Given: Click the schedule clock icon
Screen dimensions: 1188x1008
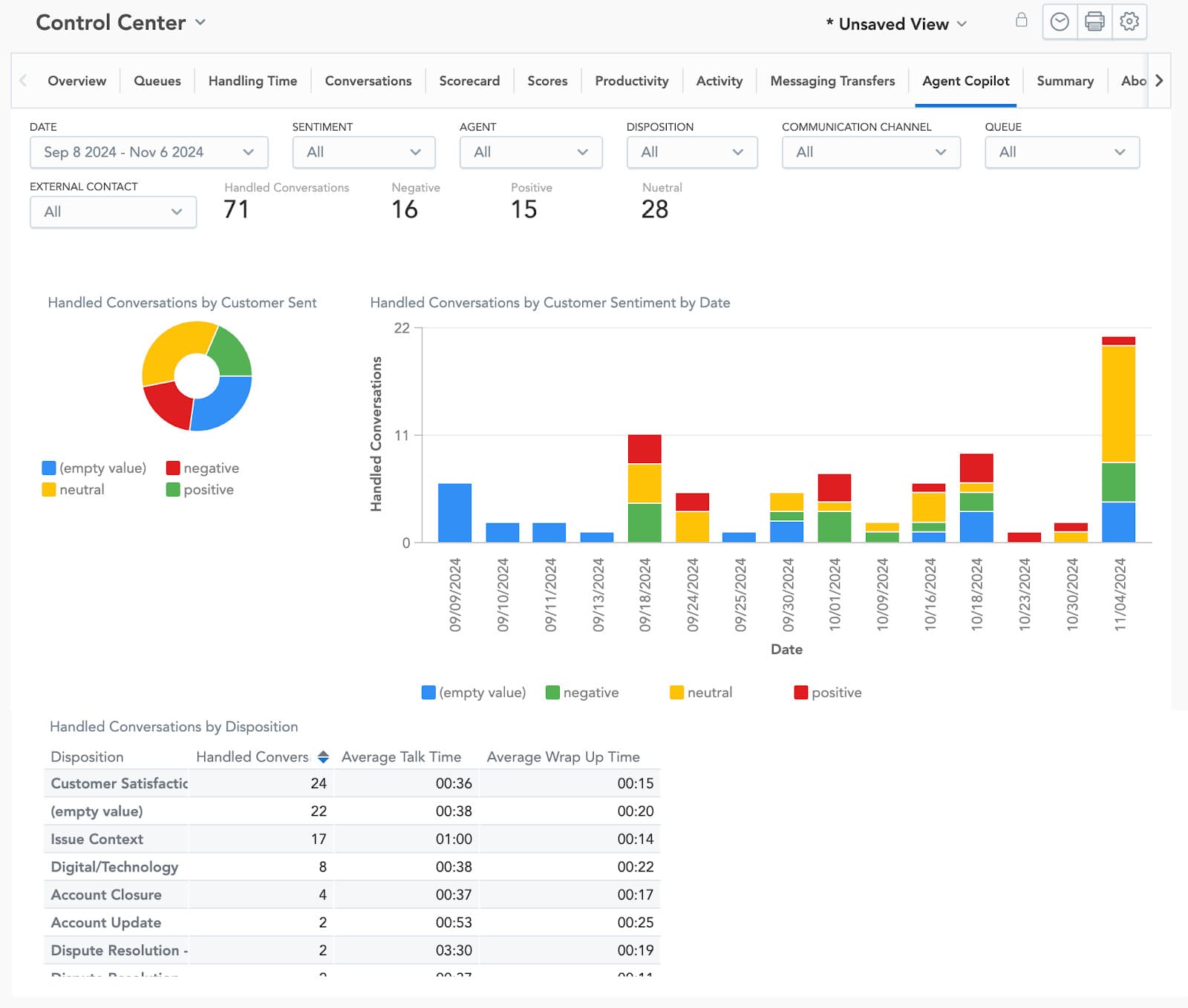Looking at the screenshot, I should click(x=1059, y=22).
